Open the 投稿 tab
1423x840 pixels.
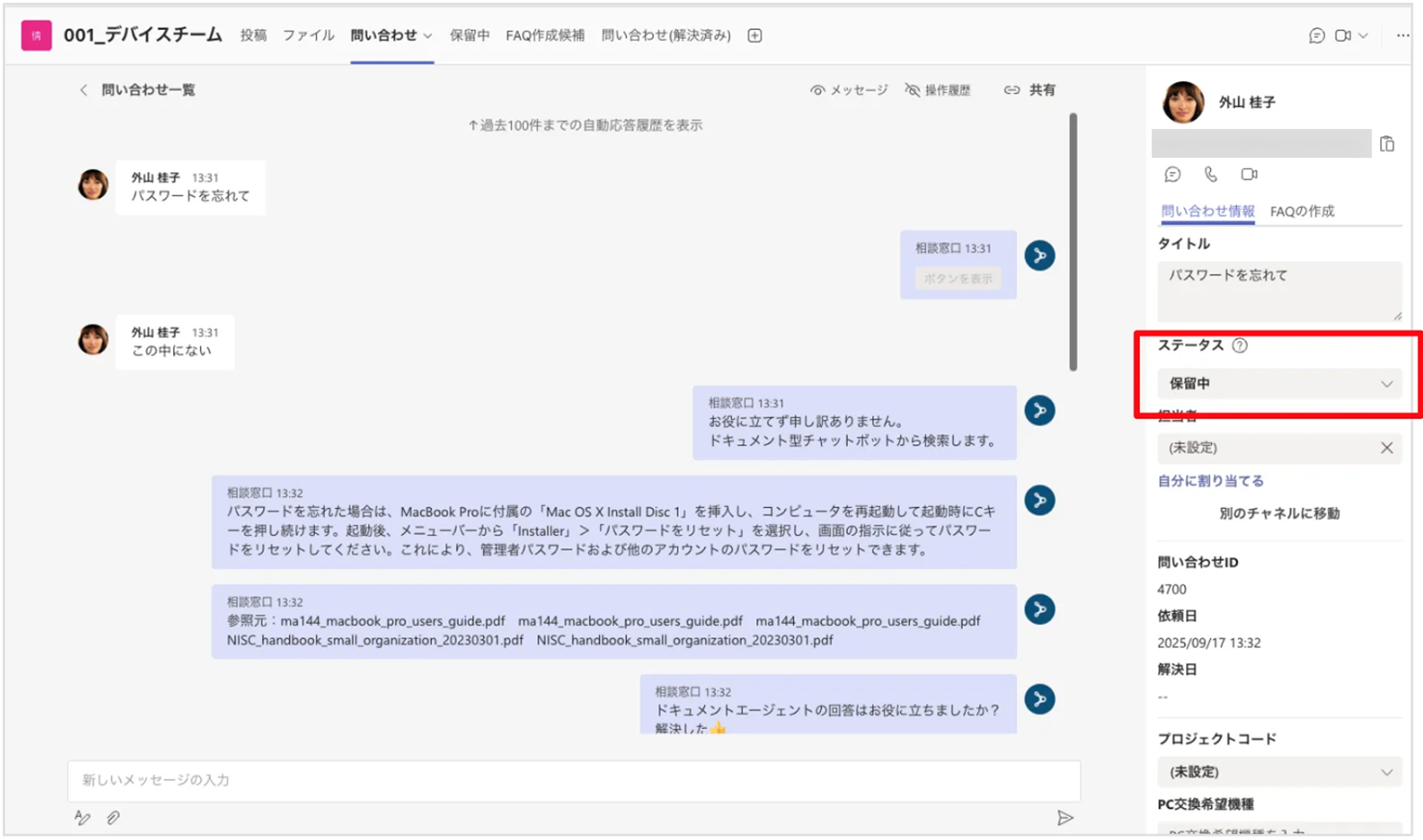(x=253, y=36)
